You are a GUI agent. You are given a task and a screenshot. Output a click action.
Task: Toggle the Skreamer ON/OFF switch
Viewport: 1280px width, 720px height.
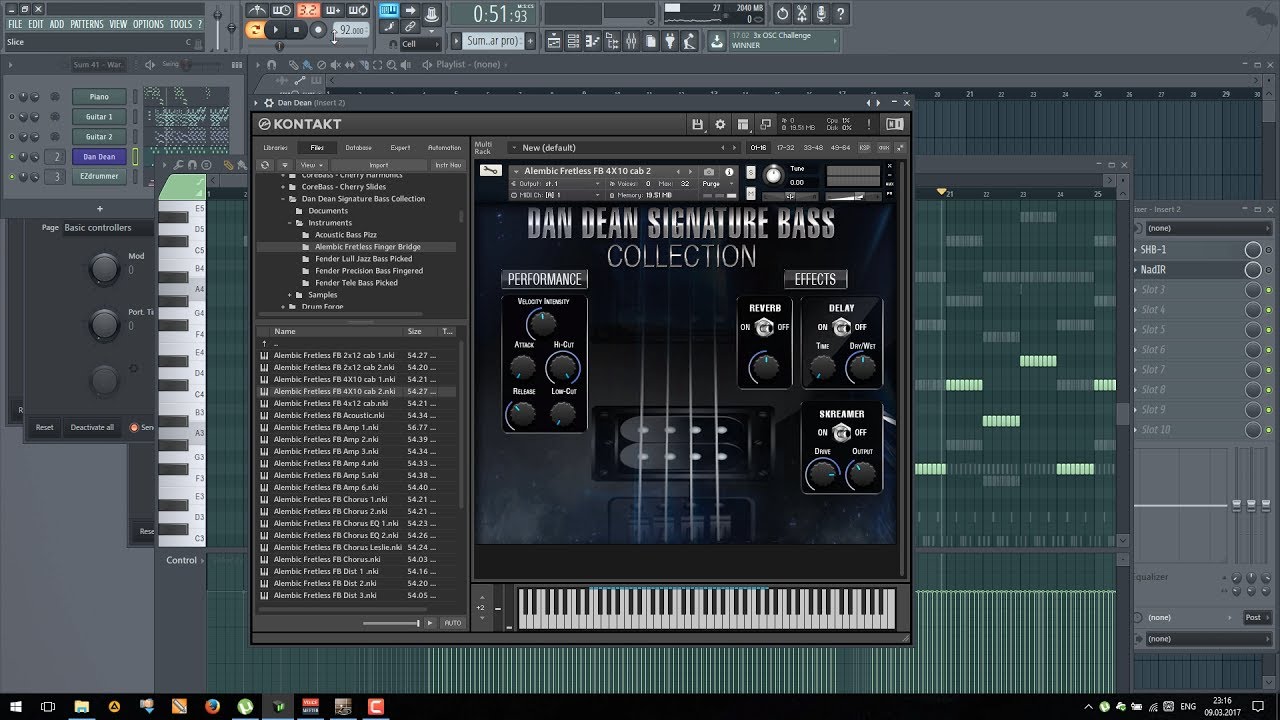[842, 432]
